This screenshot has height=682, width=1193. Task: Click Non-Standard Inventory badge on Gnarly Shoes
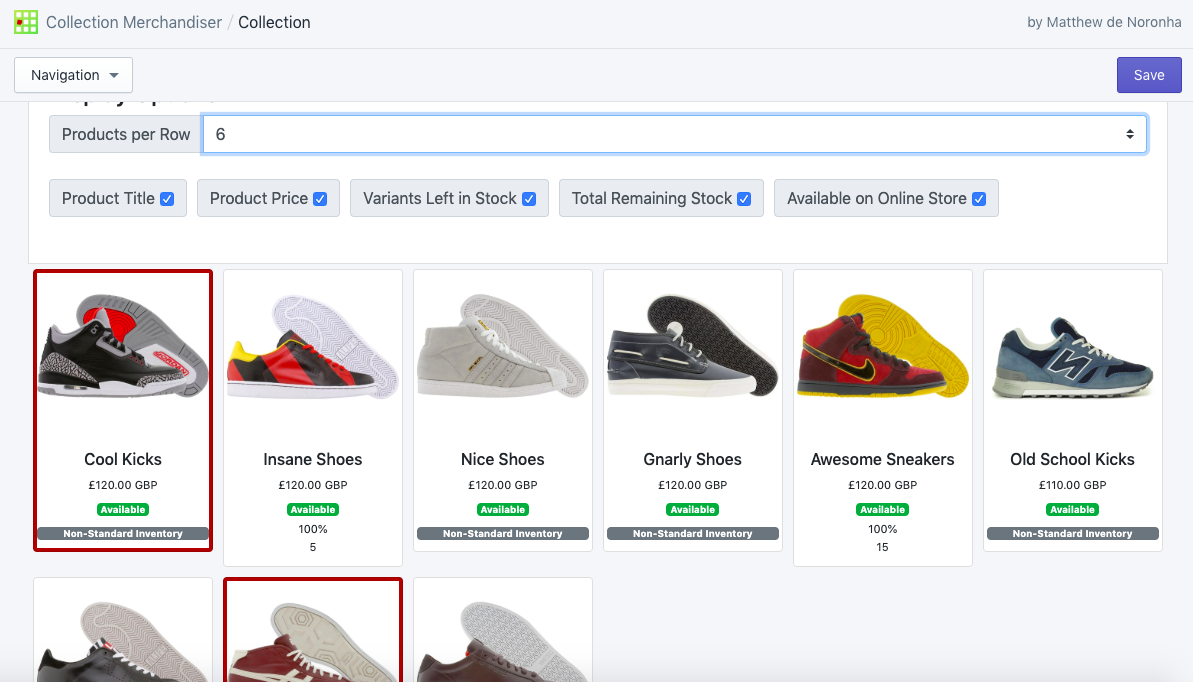[692, 534]
